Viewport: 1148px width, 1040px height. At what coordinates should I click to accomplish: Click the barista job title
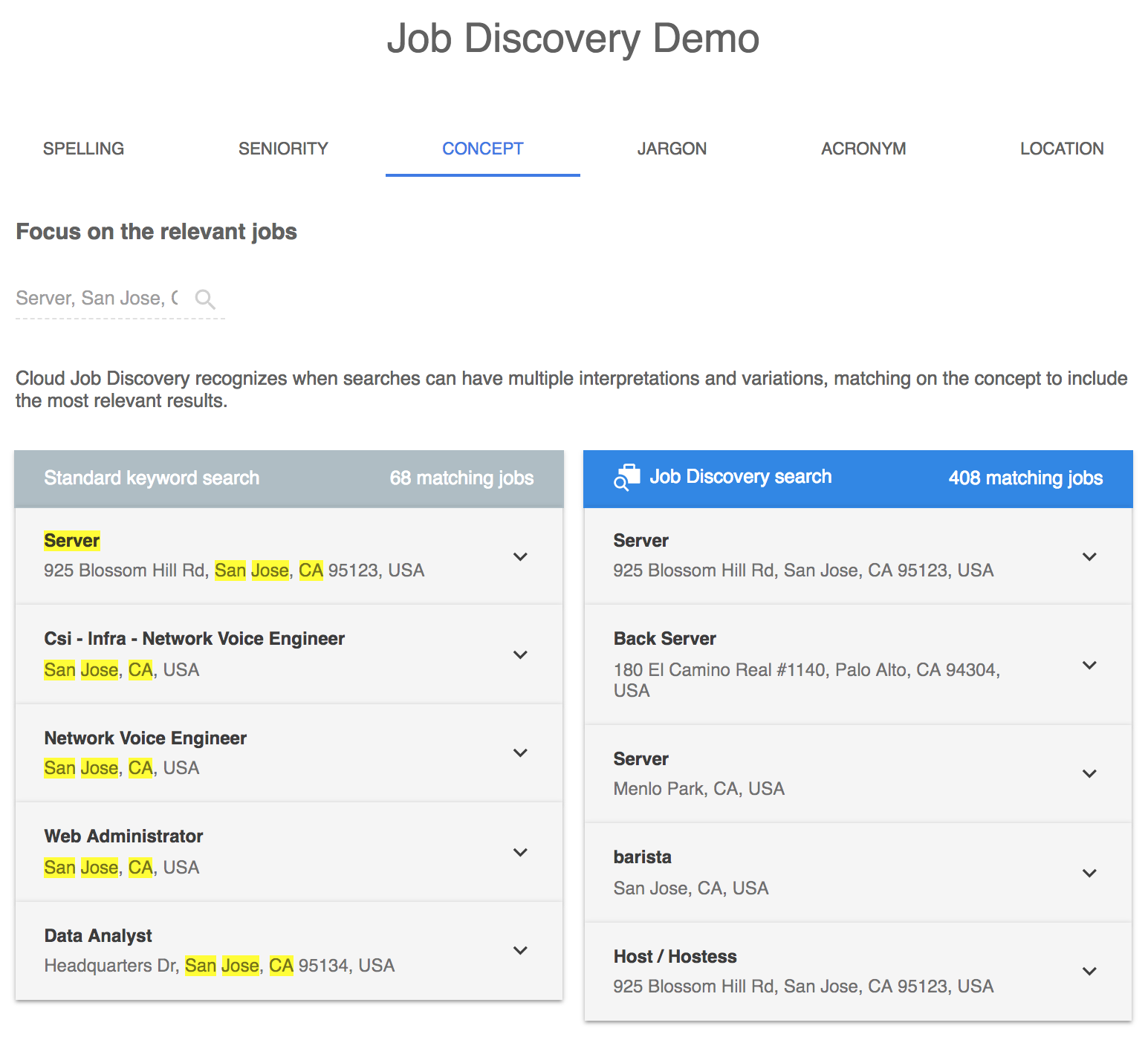click(643, 857)
